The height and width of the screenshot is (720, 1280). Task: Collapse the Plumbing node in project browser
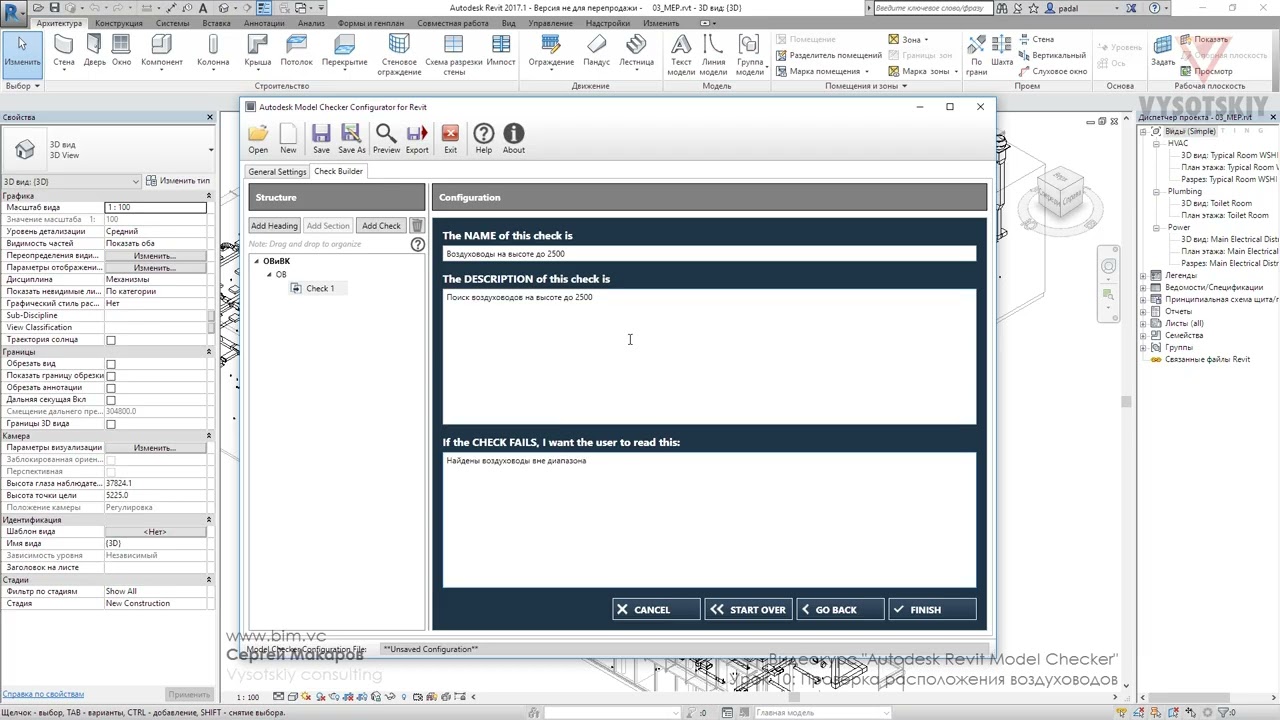1157,191
